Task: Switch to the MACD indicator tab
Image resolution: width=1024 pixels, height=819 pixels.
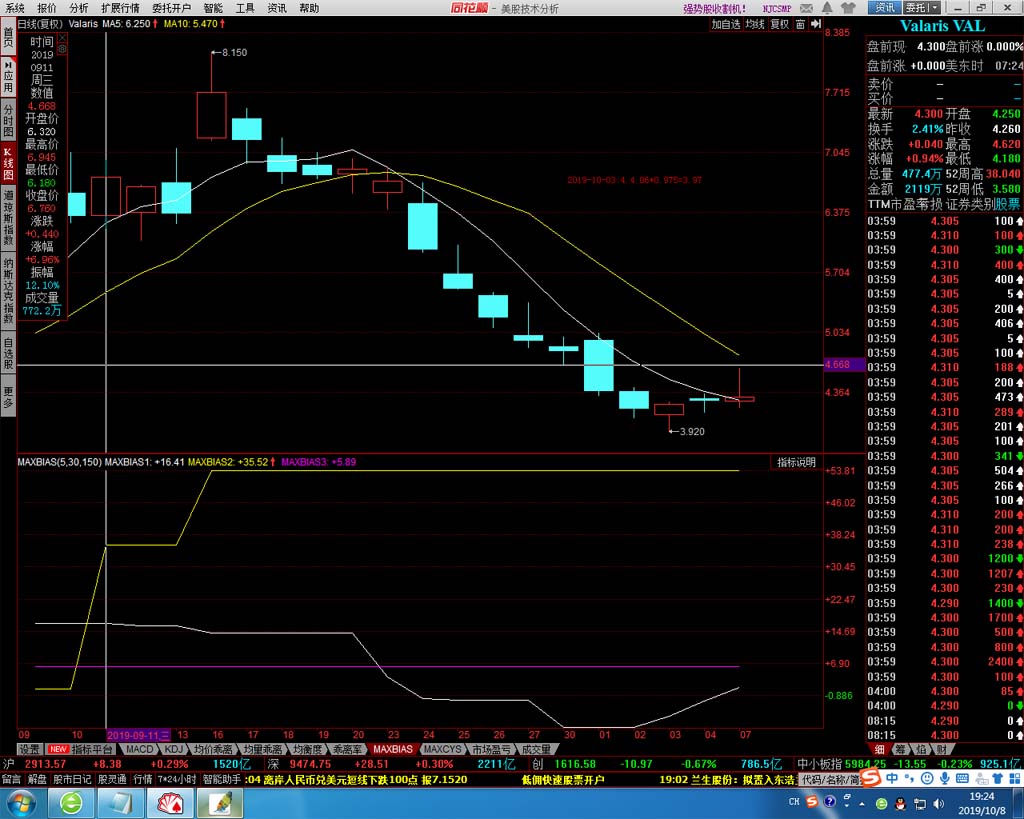Action: point(139,749)
